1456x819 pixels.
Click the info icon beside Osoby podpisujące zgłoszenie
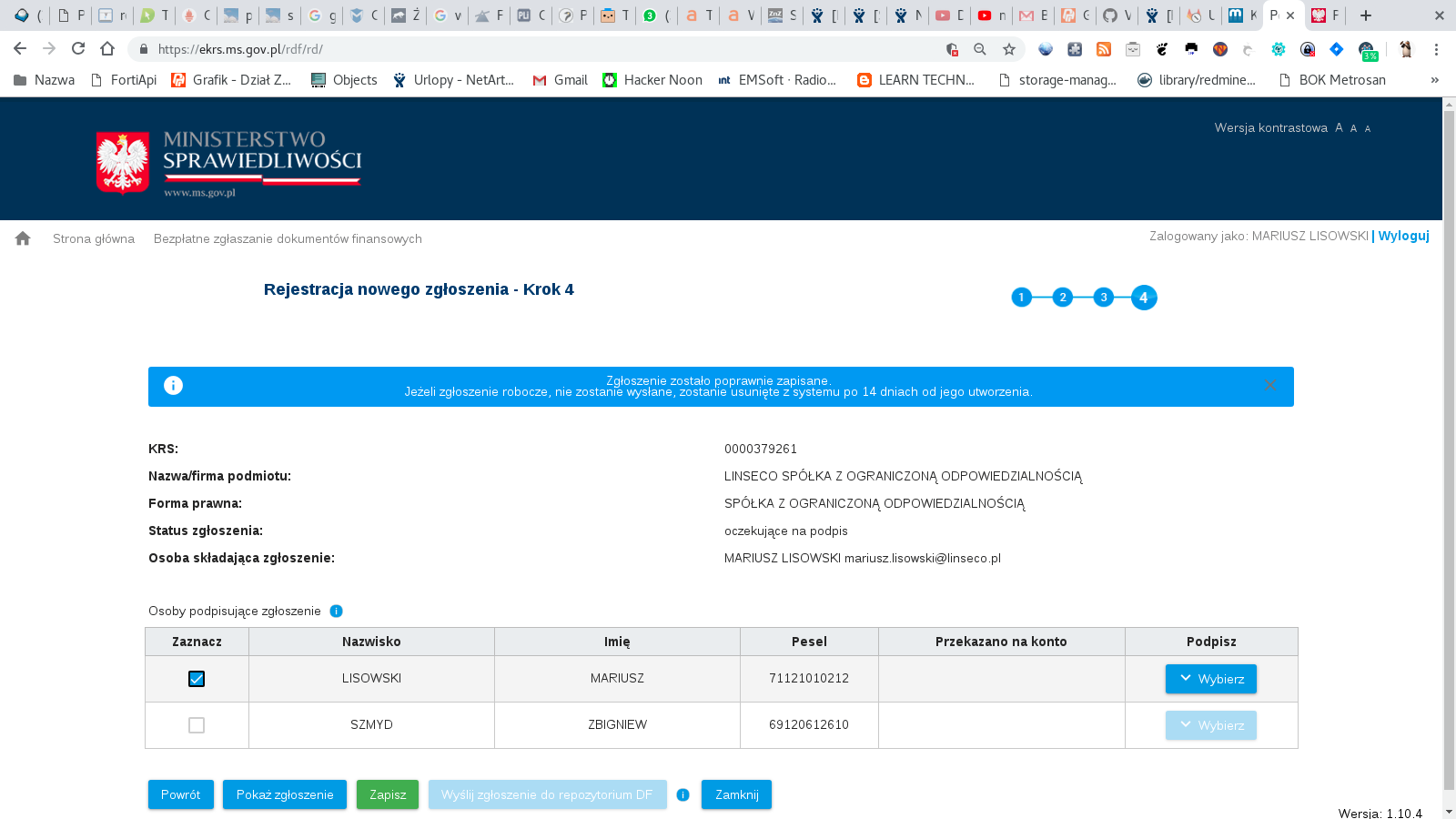pos(336,612)
